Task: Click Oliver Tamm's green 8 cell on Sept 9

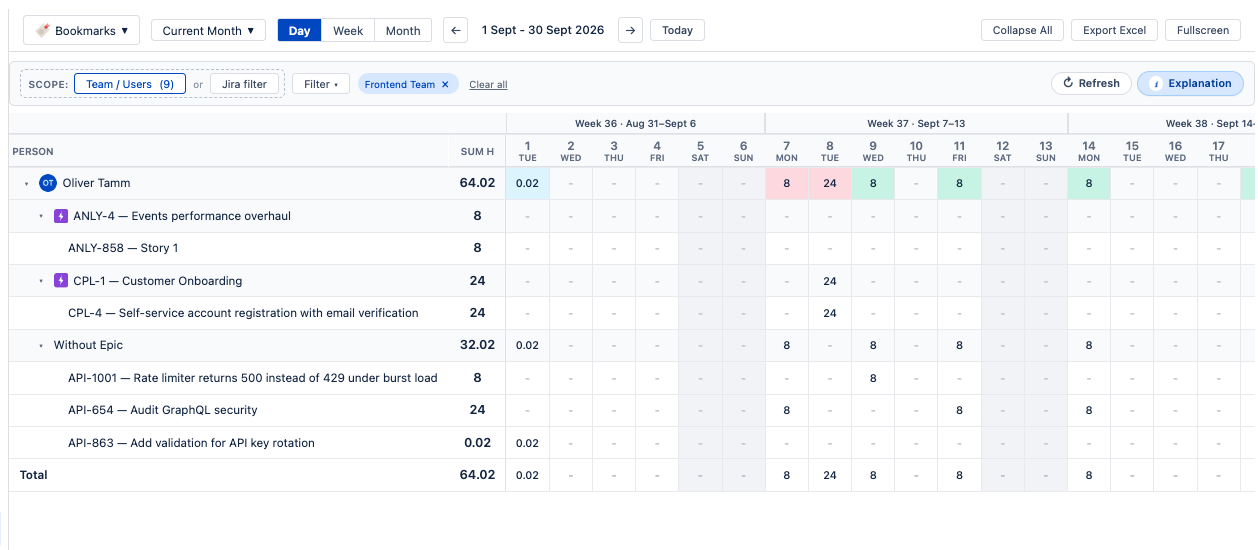Action: [x=873, y=183]
